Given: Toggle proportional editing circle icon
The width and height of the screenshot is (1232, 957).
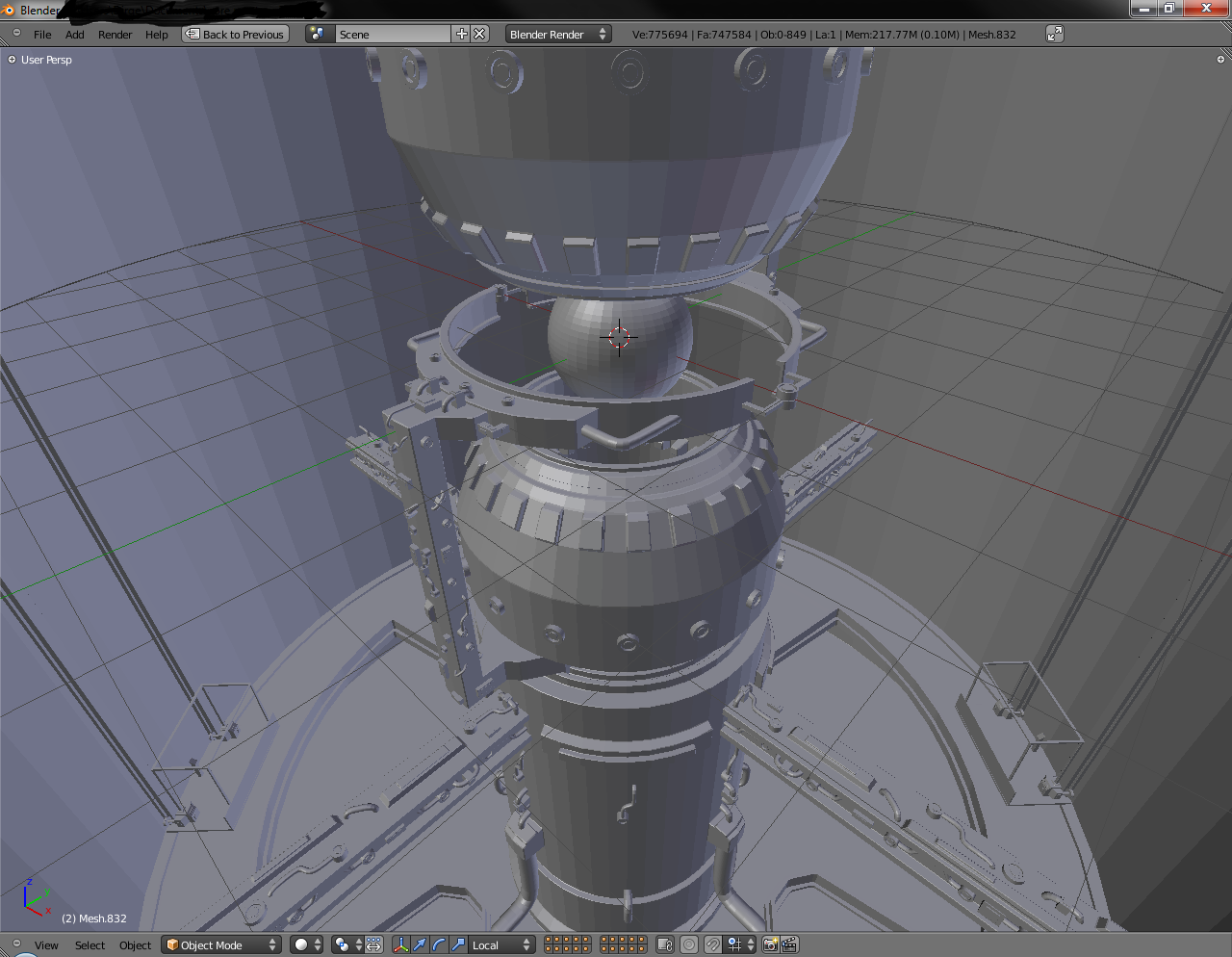Looking at the screenshot, I should [x=689, y=944].
